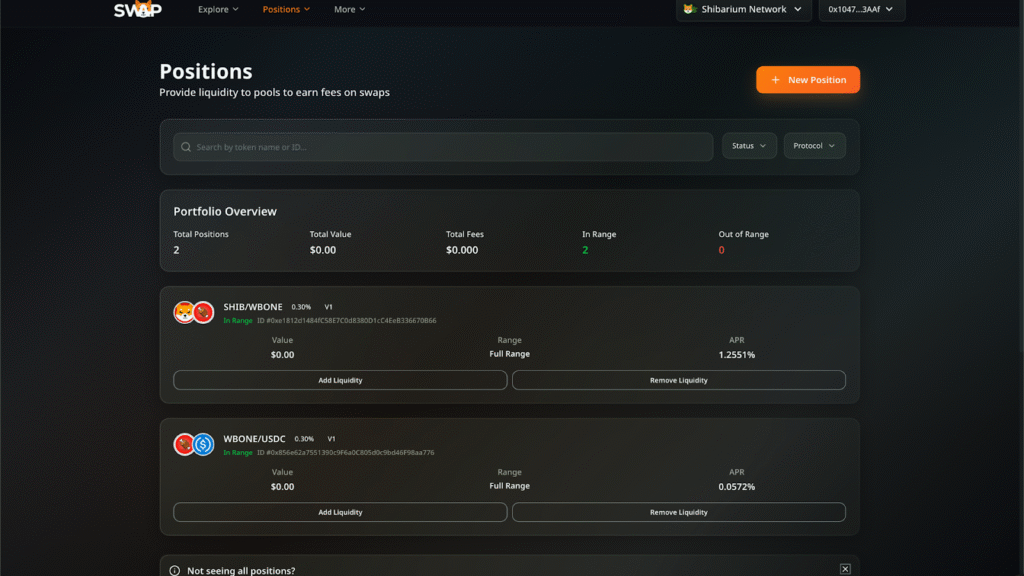
Task: Open the More menu
Action: coord(349,9)
